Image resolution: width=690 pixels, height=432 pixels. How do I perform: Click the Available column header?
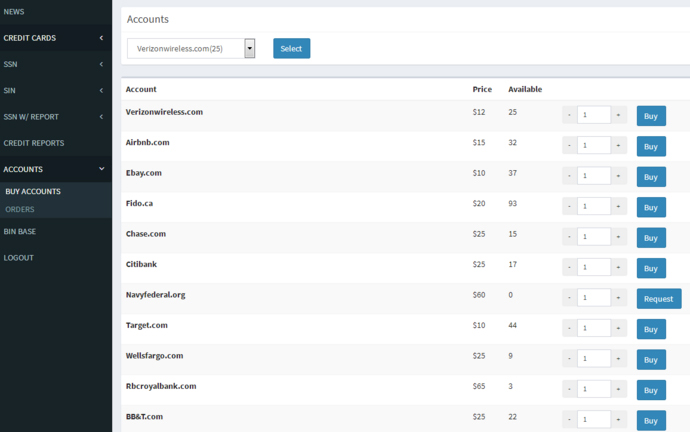tap(525, 89)
